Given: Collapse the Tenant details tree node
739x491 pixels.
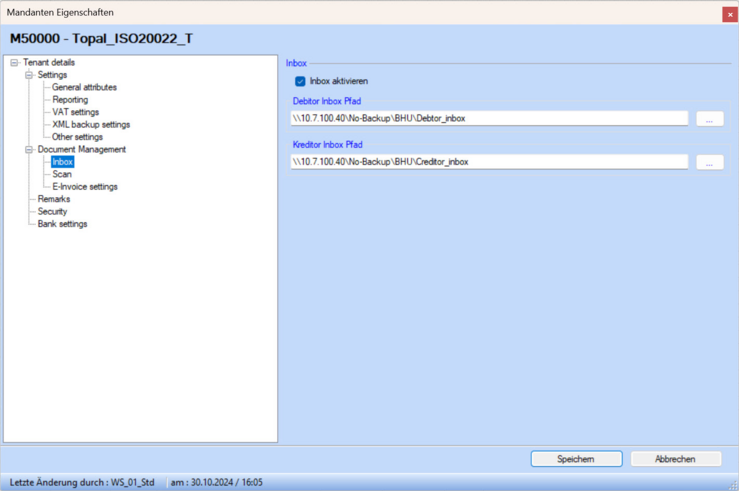Looking at the screenshot, I should [14, 63].
